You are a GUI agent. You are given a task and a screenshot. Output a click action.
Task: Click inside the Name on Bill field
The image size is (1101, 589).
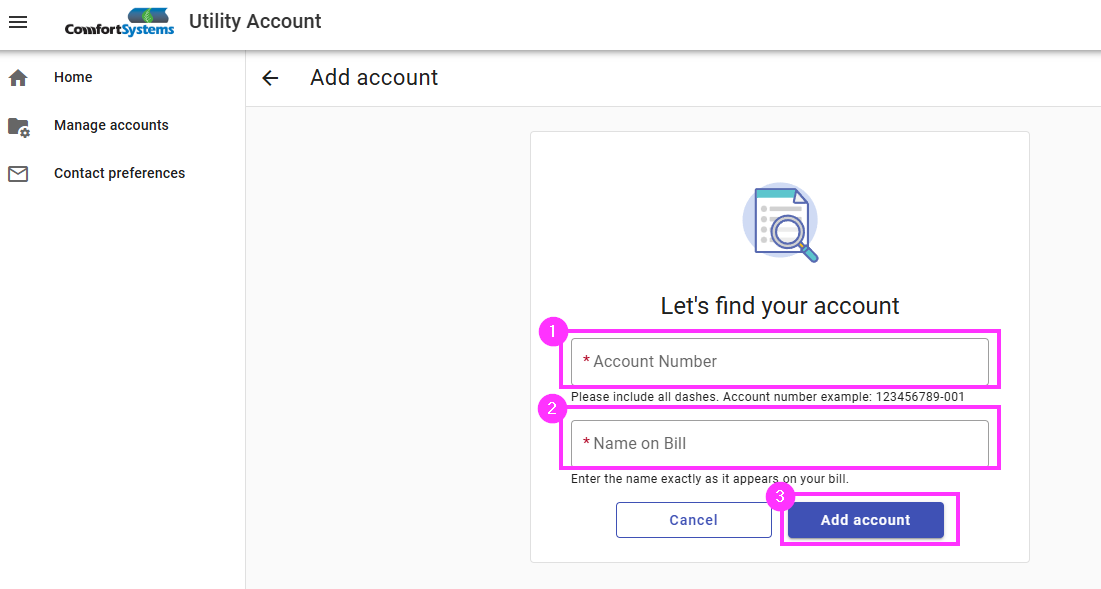pos(780,442)
